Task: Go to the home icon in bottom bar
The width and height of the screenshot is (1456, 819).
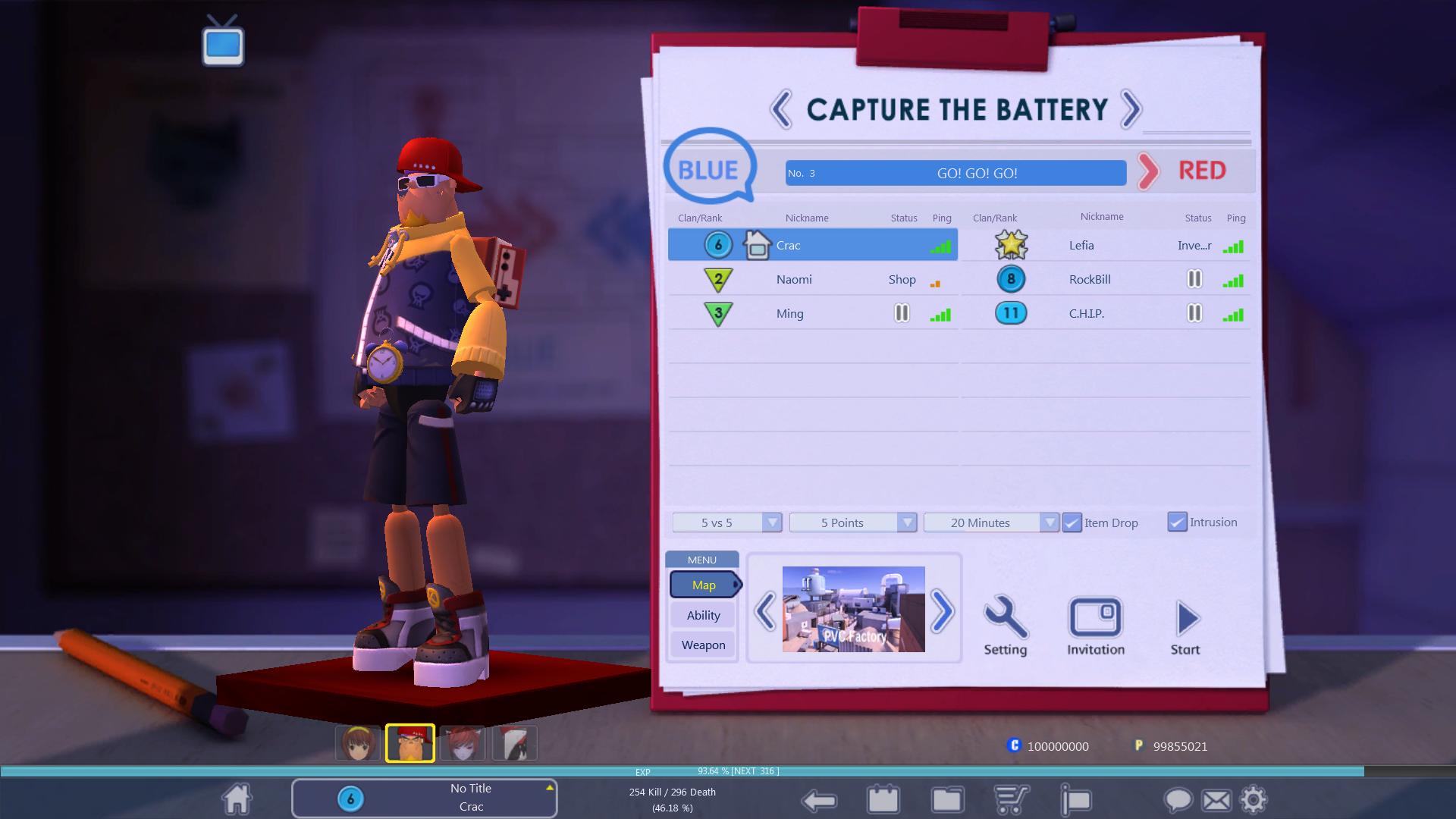Action: tap(237, 799)
